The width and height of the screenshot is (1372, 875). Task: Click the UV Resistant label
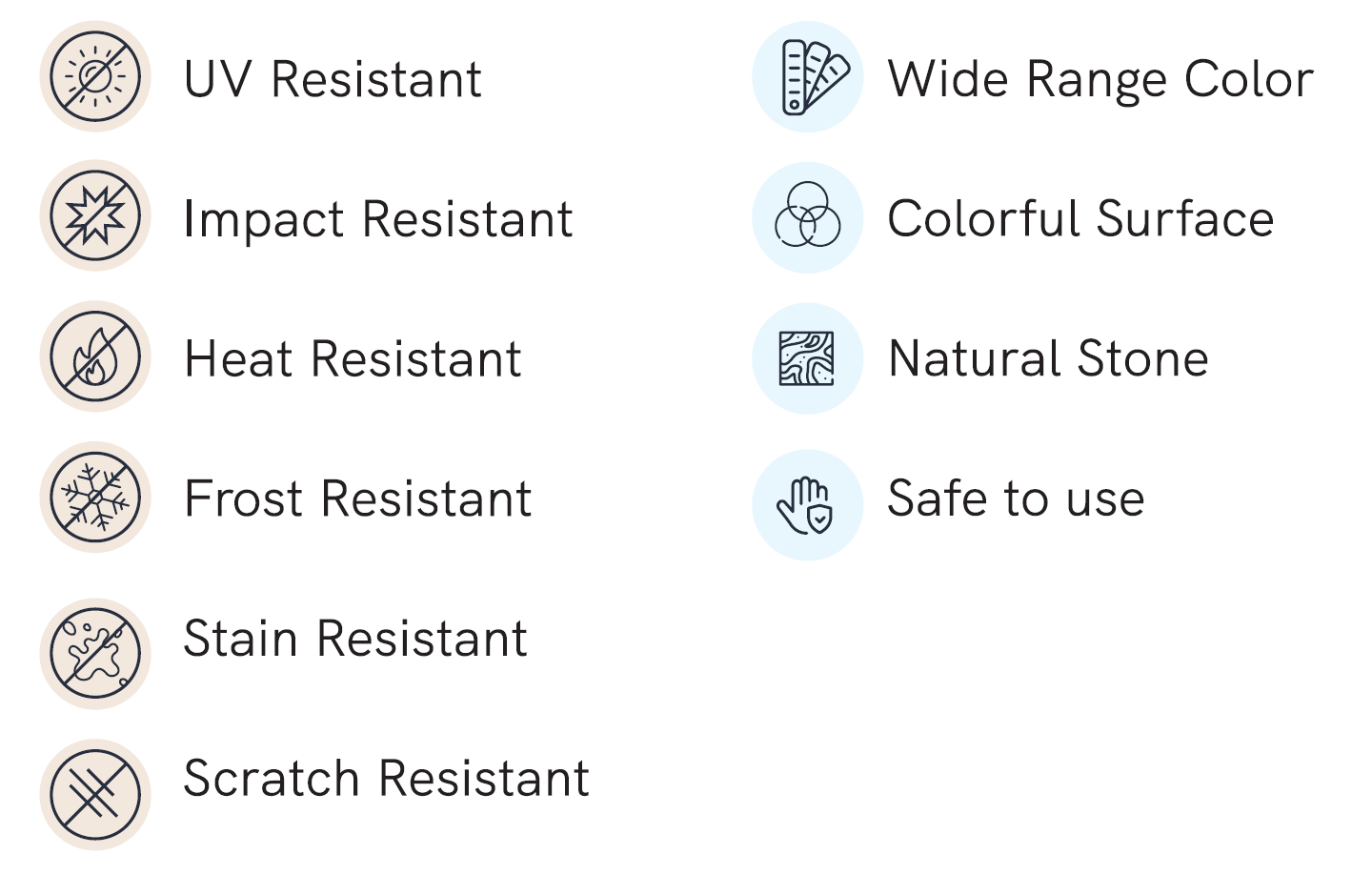point(333,79)
